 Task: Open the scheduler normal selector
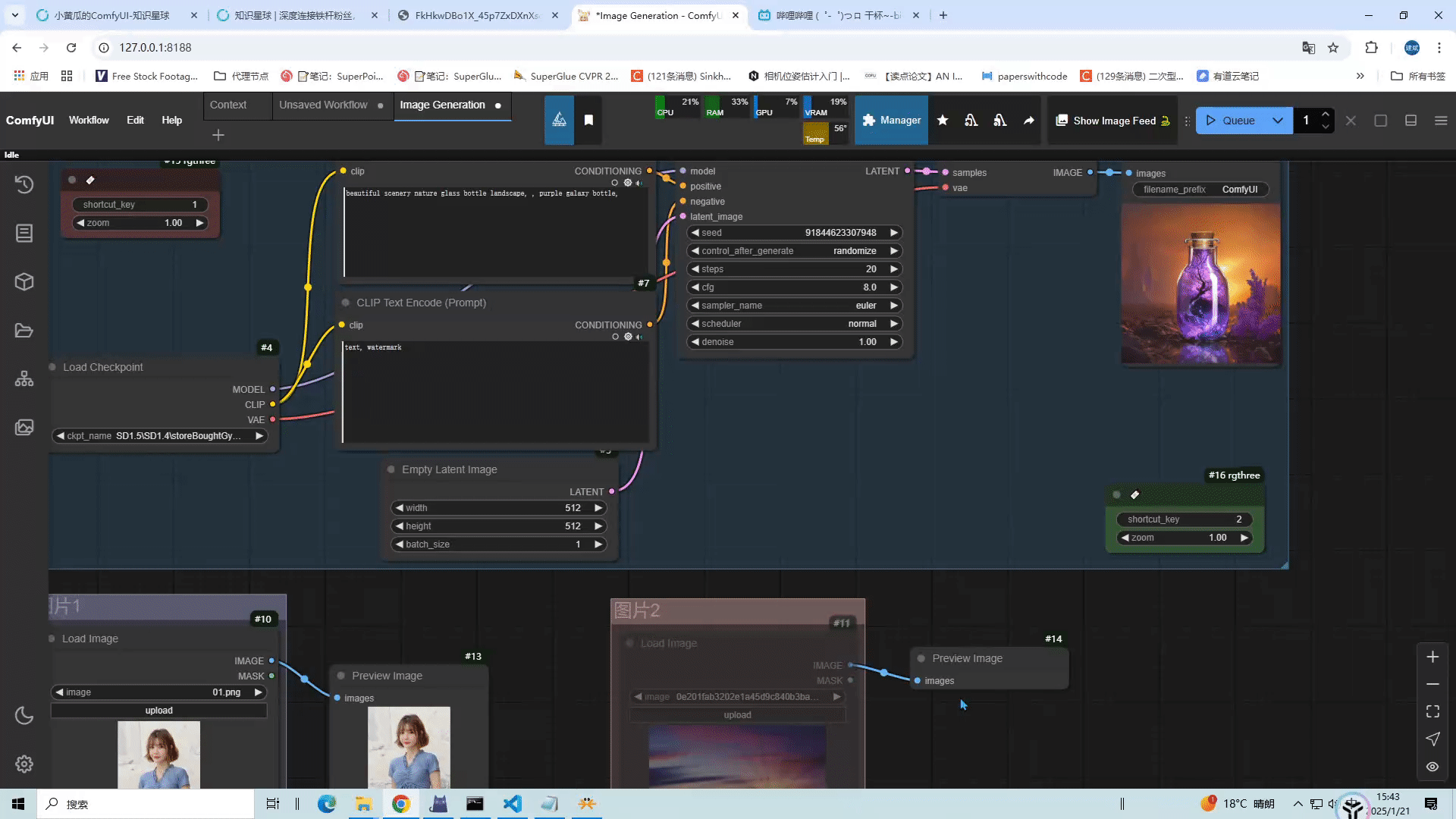[x=794, y=324]
